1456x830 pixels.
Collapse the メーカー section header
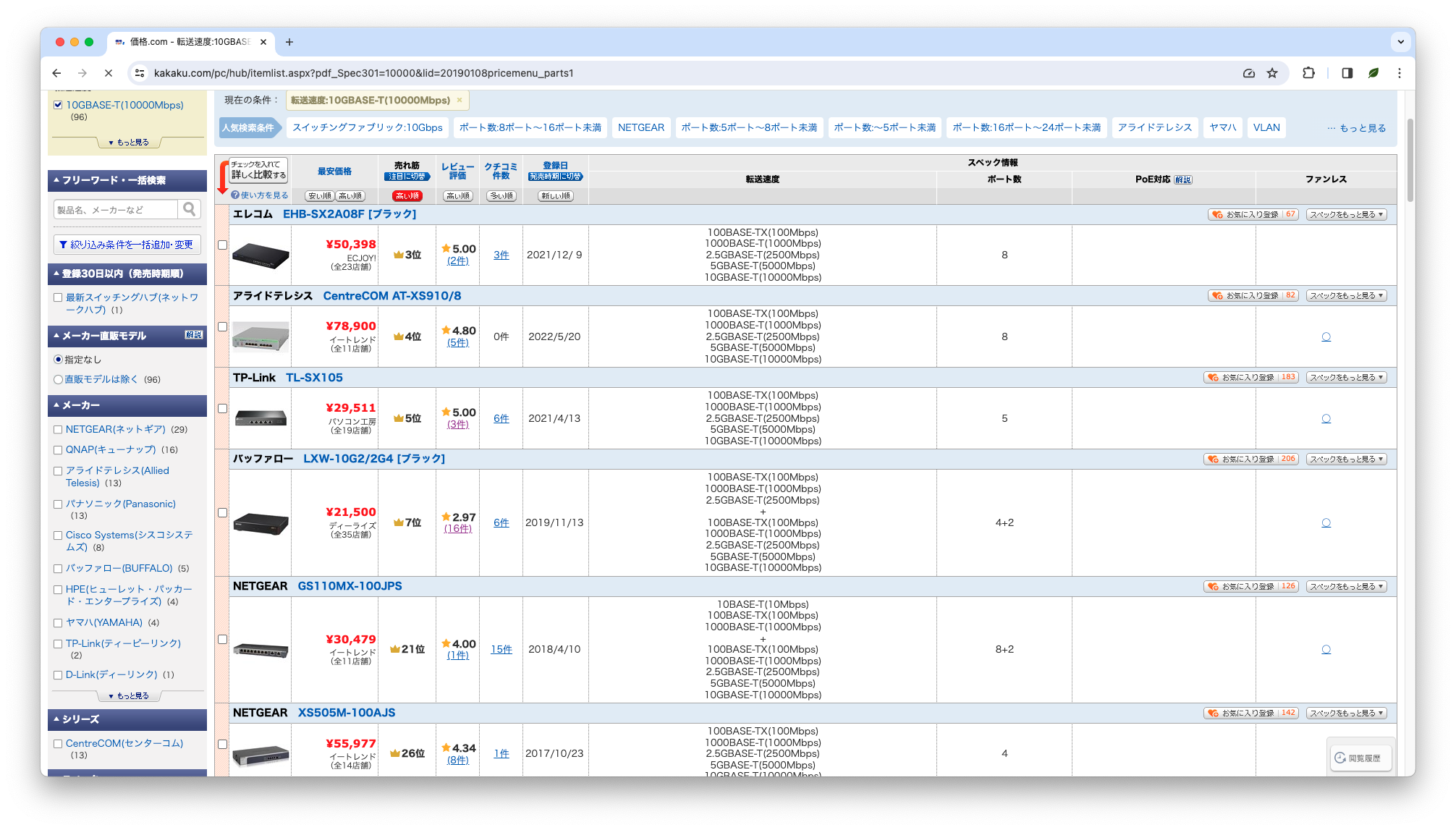tap(127, 405)
